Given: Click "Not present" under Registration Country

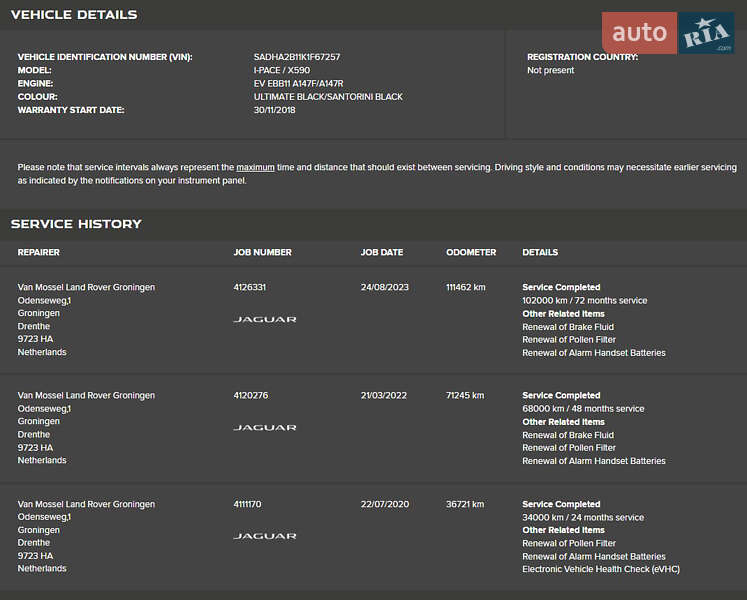Looking at the screenshot, I should tap(550, 71).
